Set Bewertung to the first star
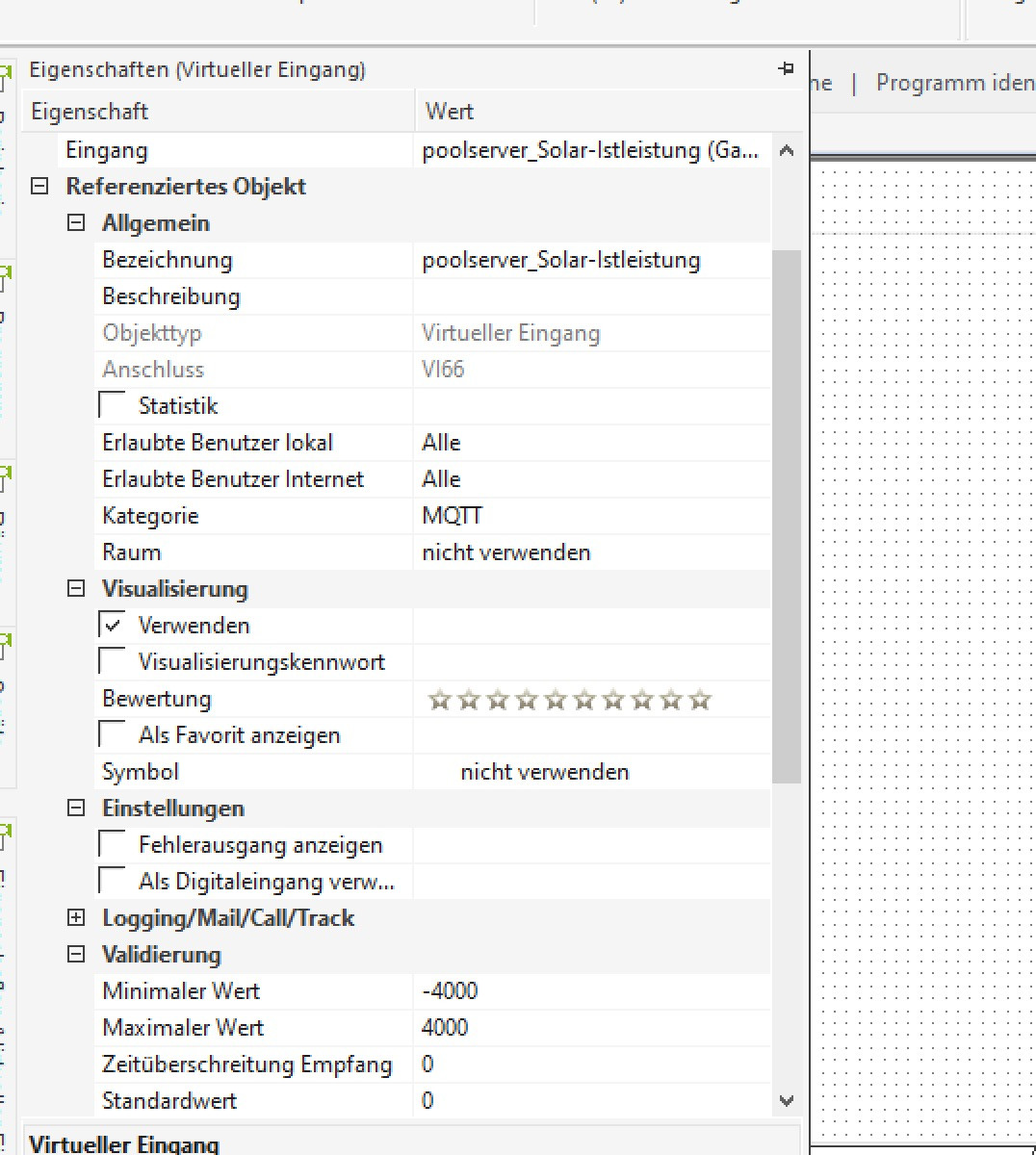The height and width of the screenshot is (1155, 1036). click(x=440, y=700)
